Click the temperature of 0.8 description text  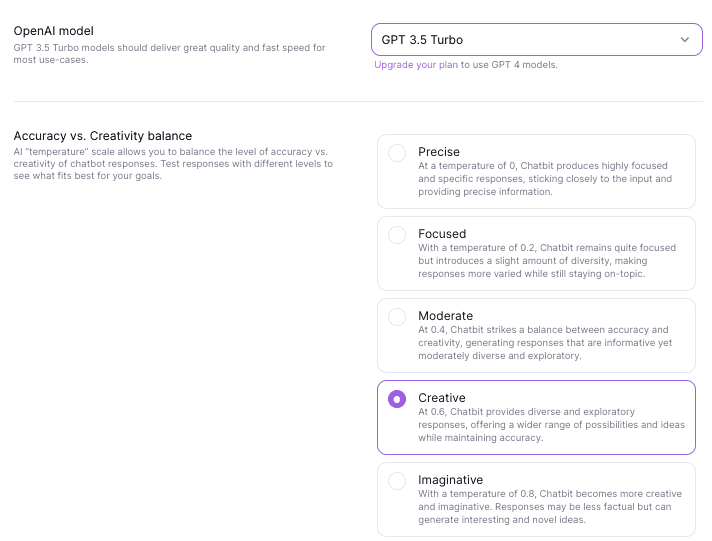click(x=550, y=506)
